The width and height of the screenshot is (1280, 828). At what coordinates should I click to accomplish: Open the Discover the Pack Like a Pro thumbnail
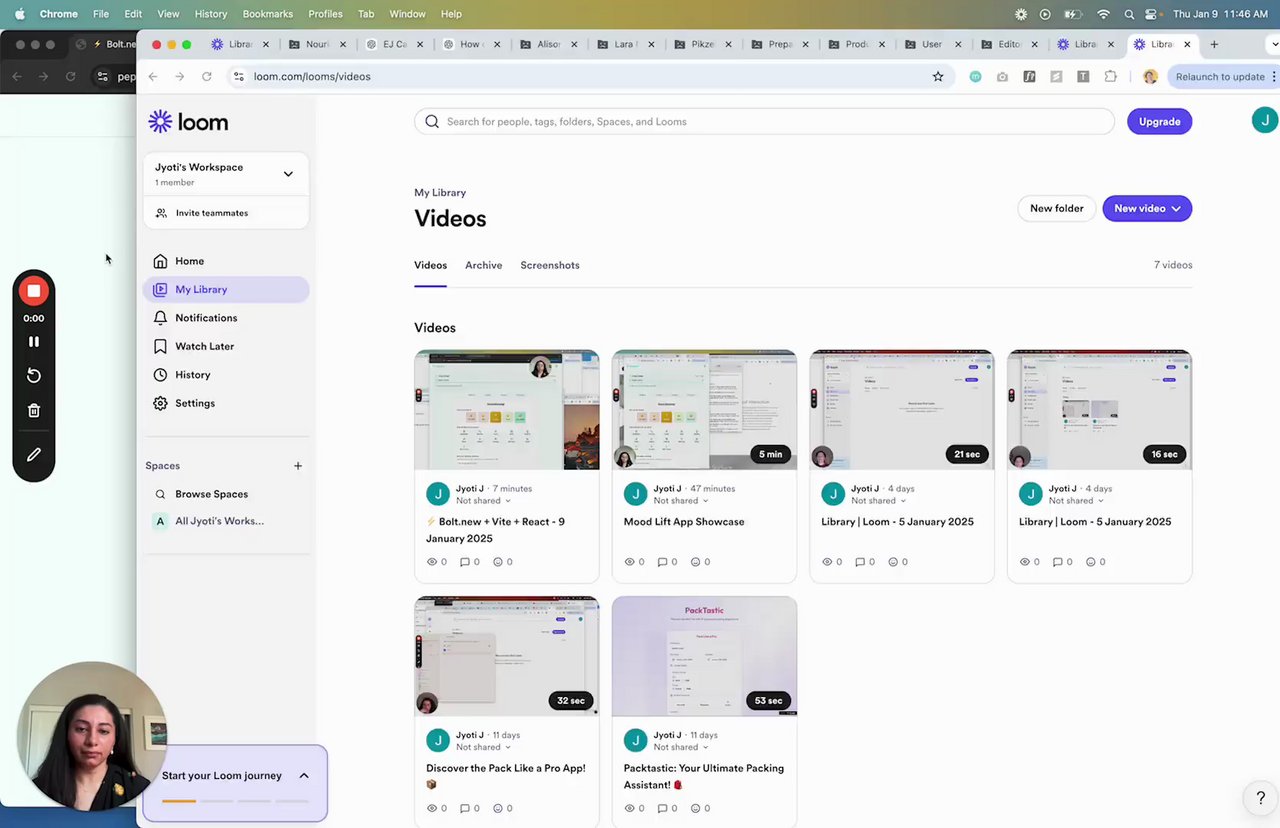[x=507, y=656]
